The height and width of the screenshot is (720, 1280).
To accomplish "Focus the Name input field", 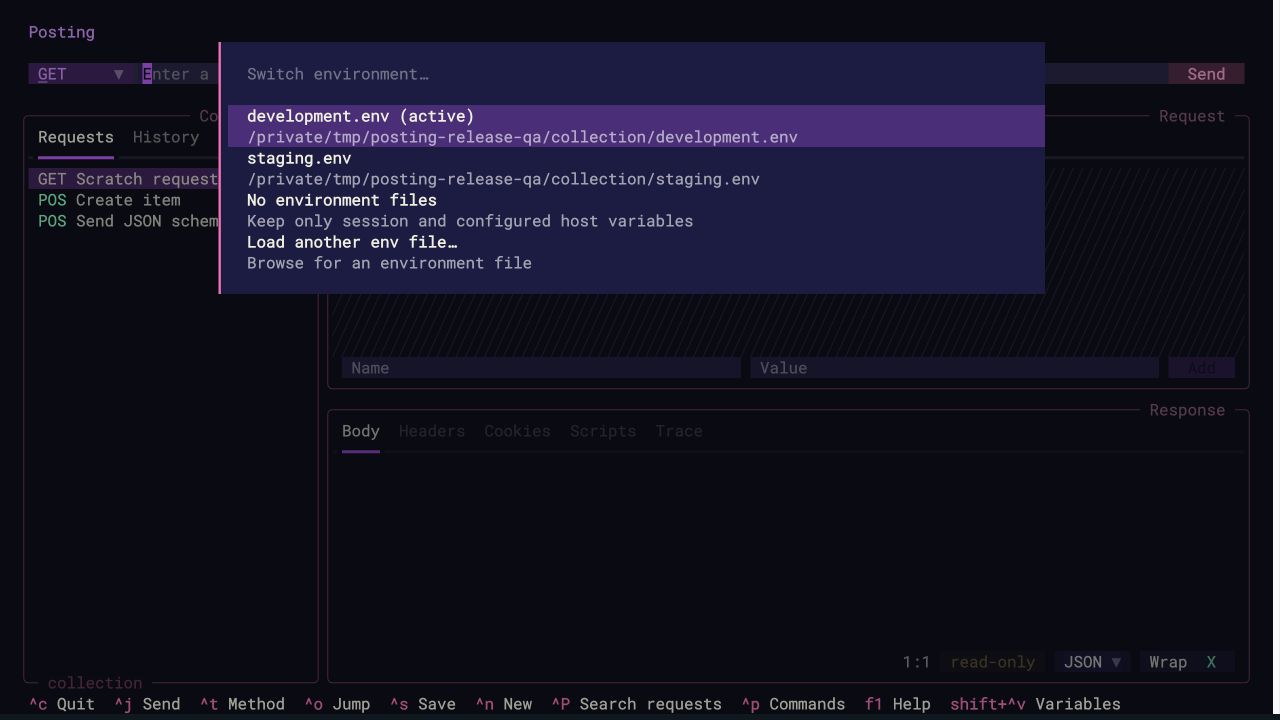I will (x=541, y=368).
